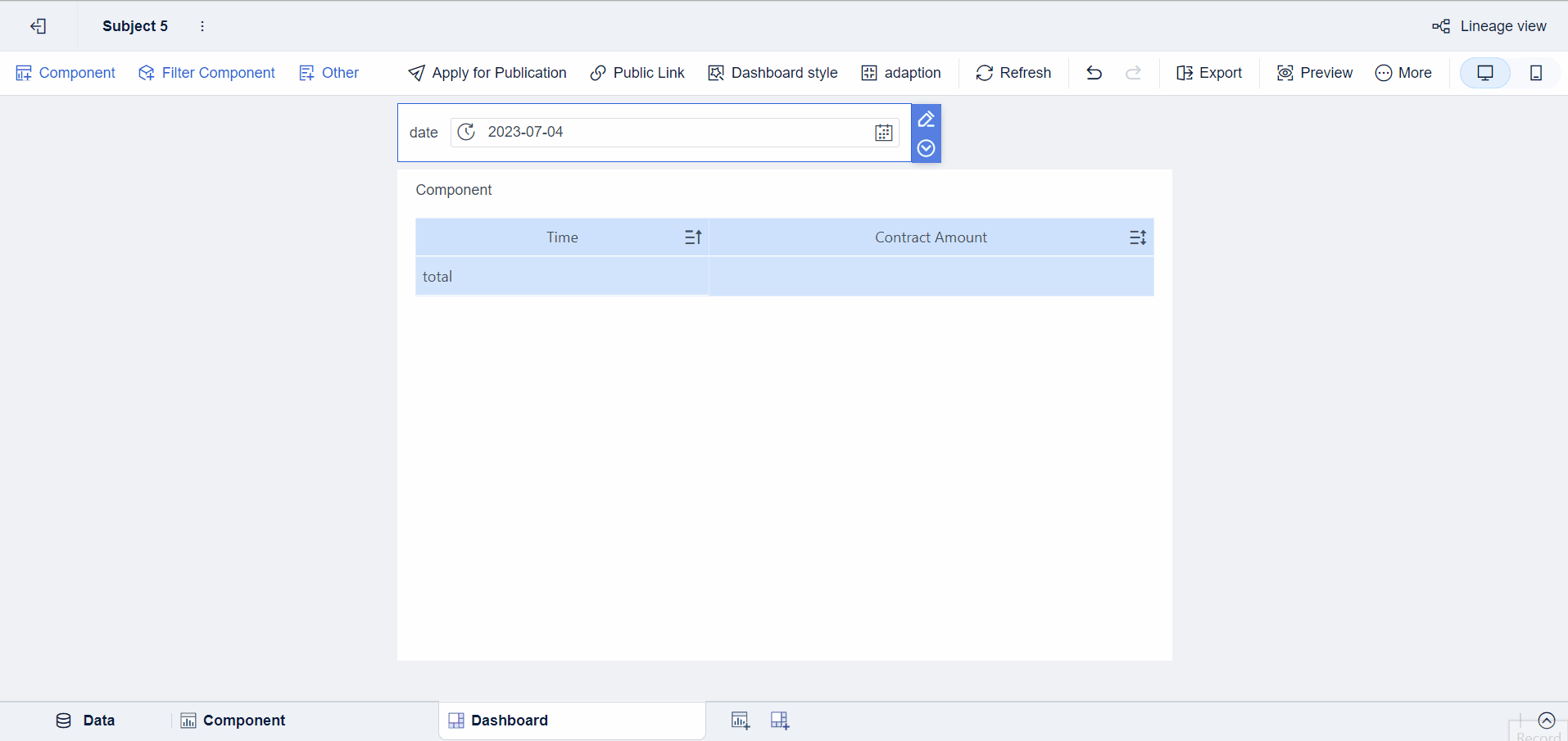Open the Lineage view
1568x741 pixels.
pyautogui.click(x=1489, y=25)
